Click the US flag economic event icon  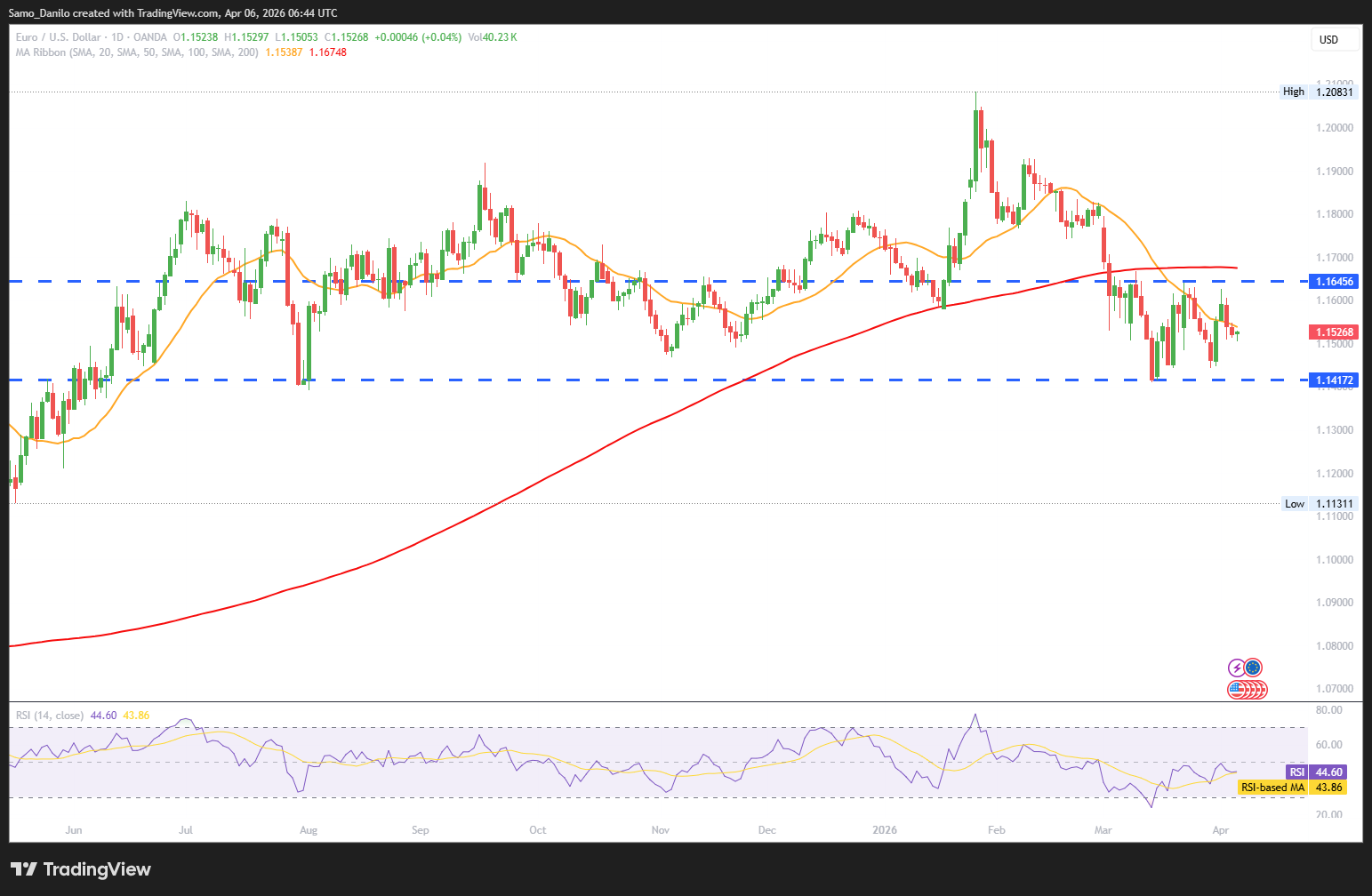[1237, 689]
